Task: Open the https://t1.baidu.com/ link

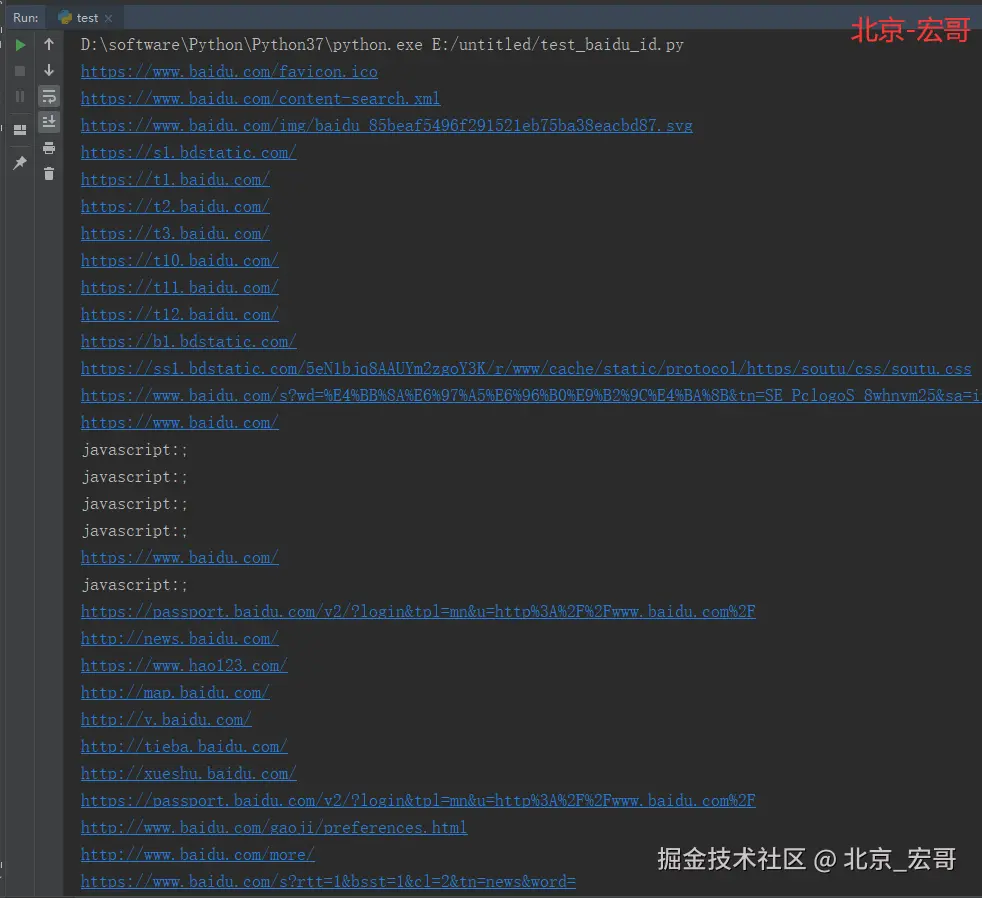Action: (175, 180)
